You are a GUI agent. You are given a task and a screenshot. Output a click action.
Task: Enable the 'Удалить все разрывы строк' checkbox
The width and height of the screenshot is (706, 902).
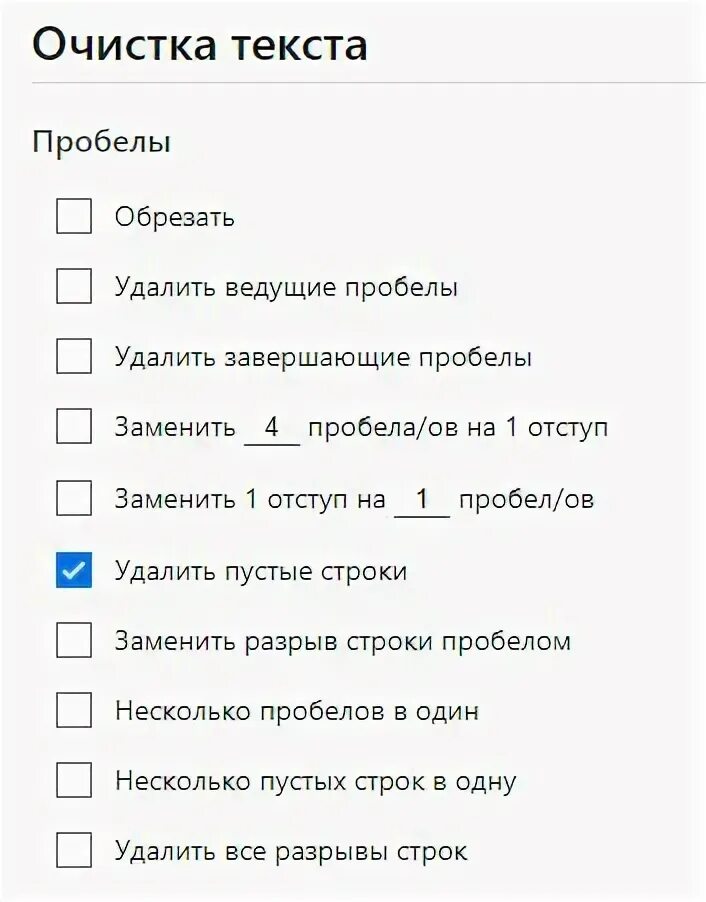[74, 851]
